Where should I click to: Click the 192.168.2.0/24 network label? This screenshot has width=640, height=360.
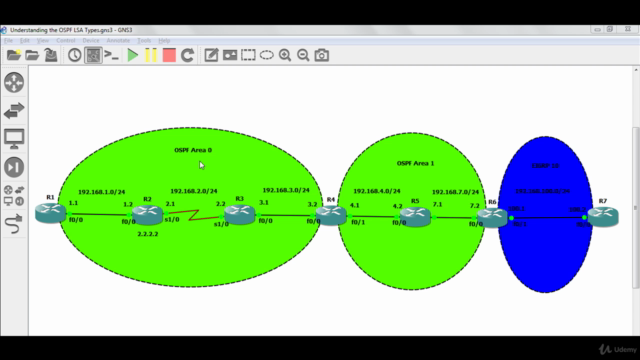tap(194, 191)
